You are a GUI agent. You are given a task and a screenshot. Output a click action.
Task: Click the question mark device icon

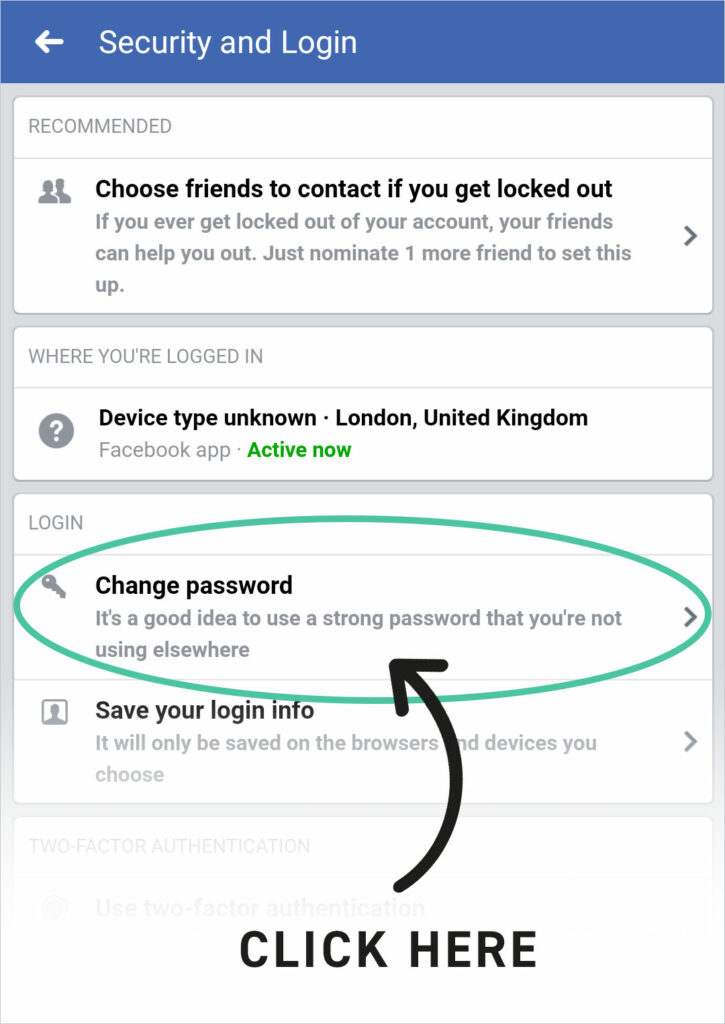(56, 431)
